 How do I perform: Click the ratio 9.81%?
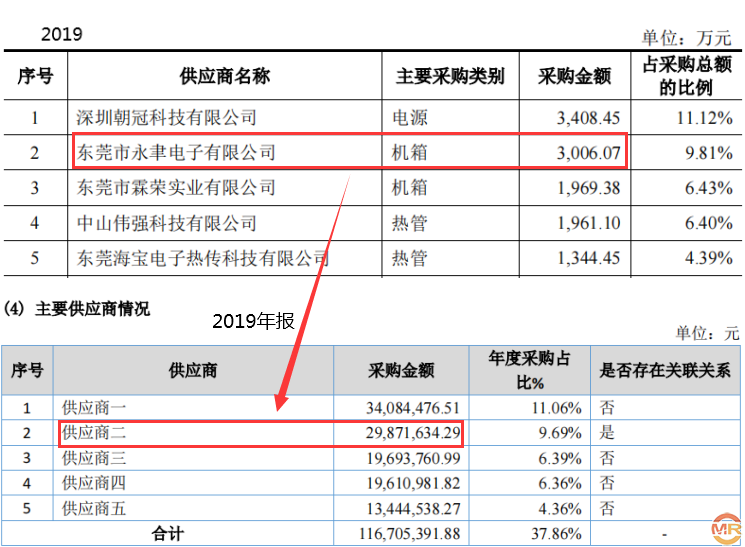[708, 153]
